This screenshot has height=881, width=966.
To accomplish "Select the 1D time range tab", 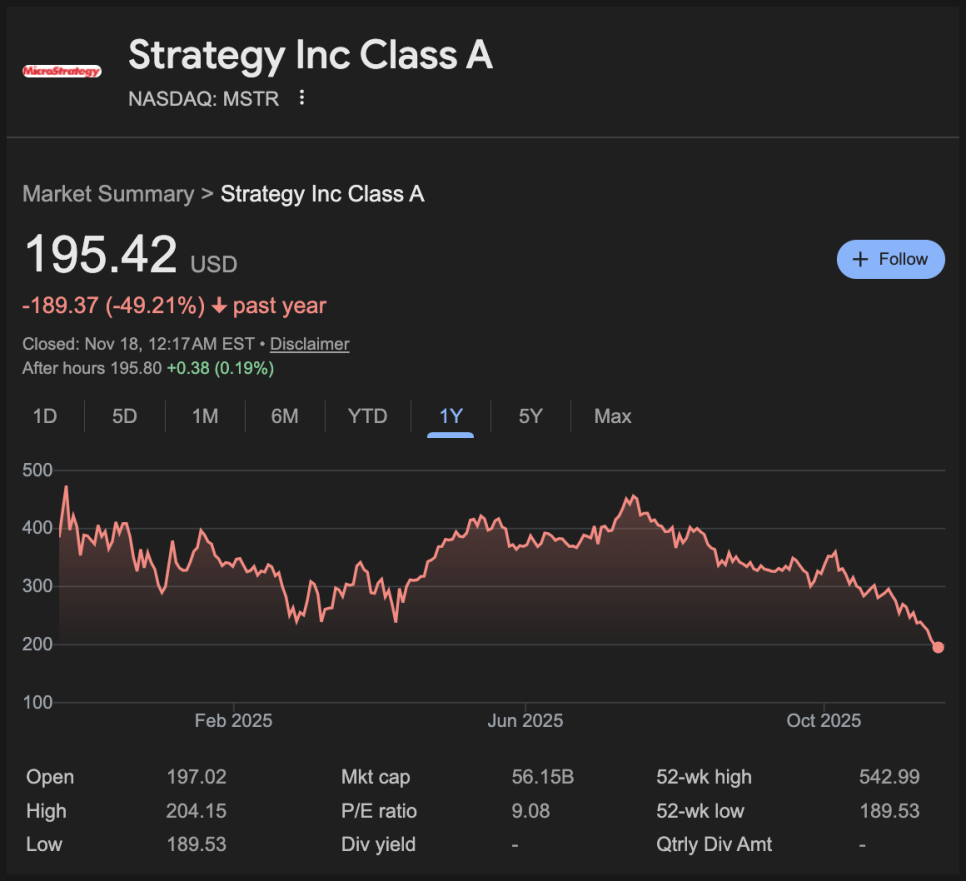I will [x=45, y=416].
